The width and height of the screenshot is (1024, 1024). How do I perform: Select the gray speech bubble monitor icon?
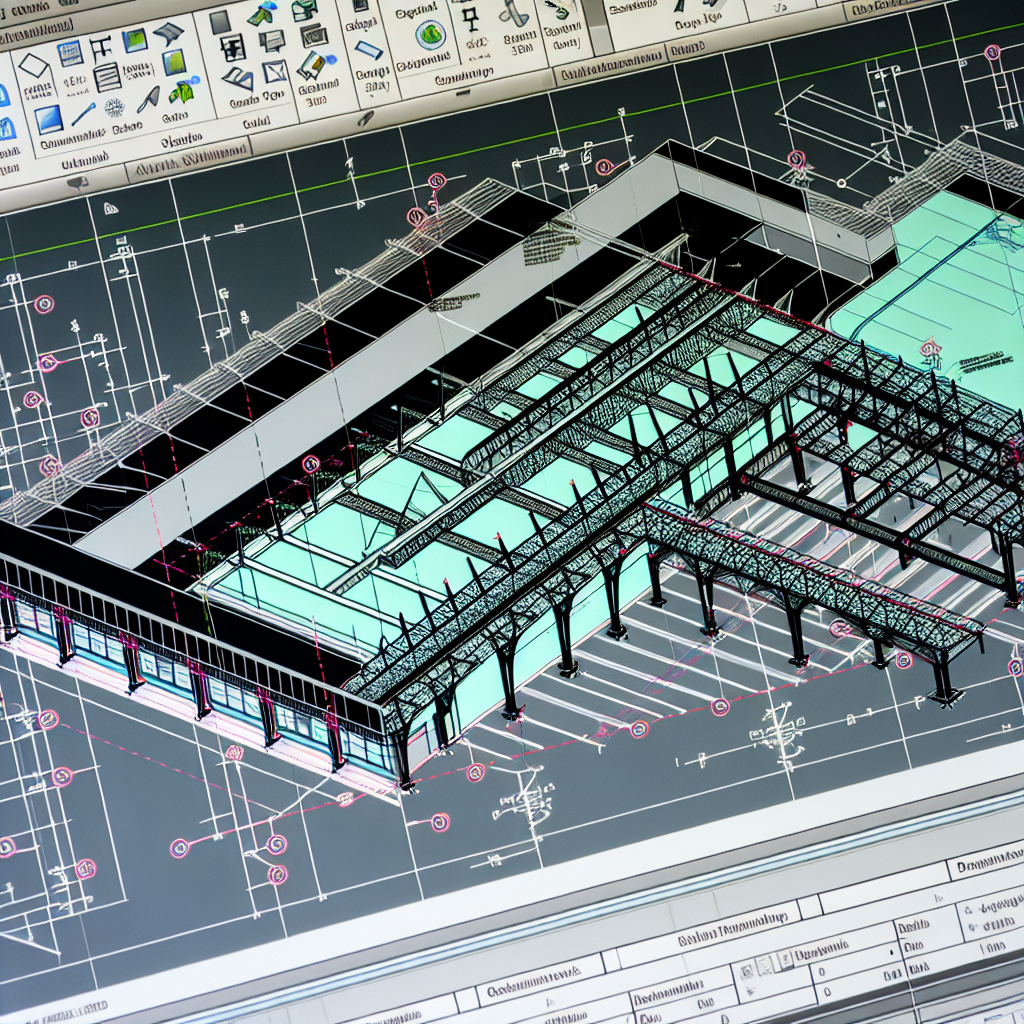270,40
